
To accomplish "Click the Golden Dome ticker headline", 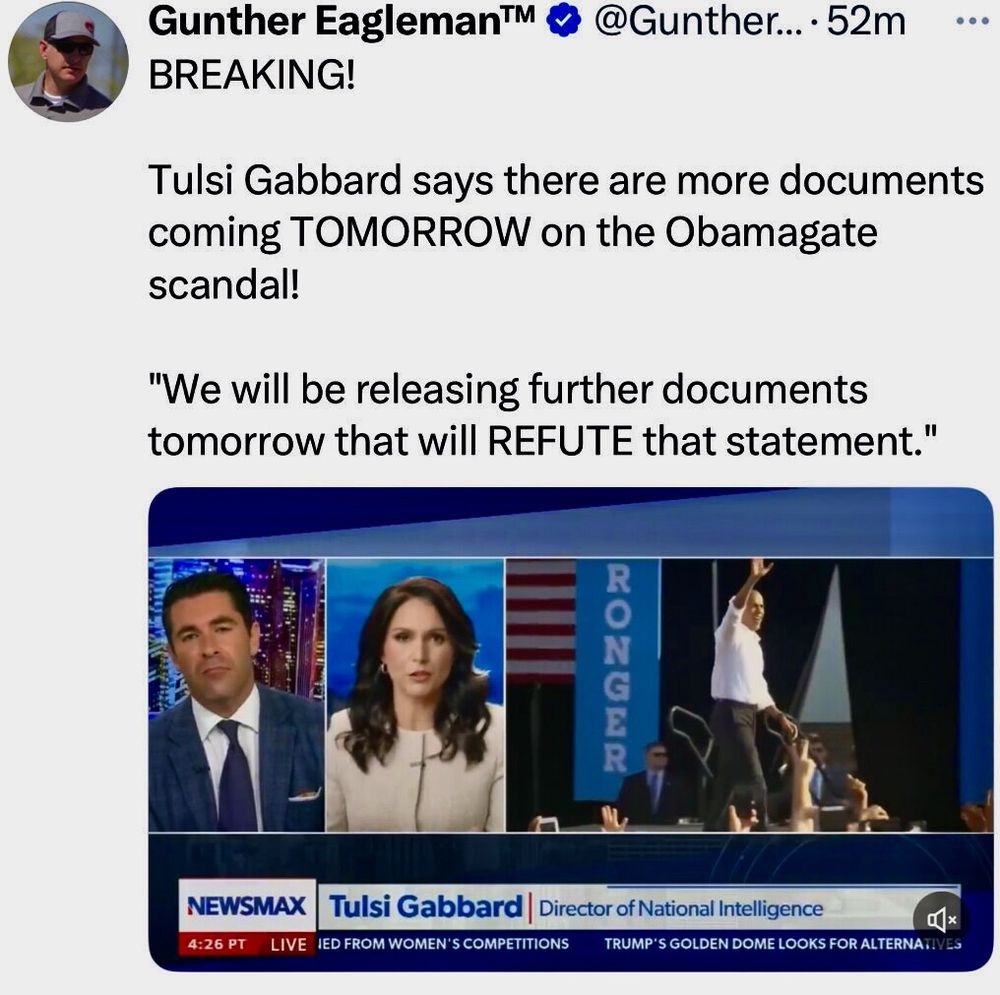I will tap(783, 943).
